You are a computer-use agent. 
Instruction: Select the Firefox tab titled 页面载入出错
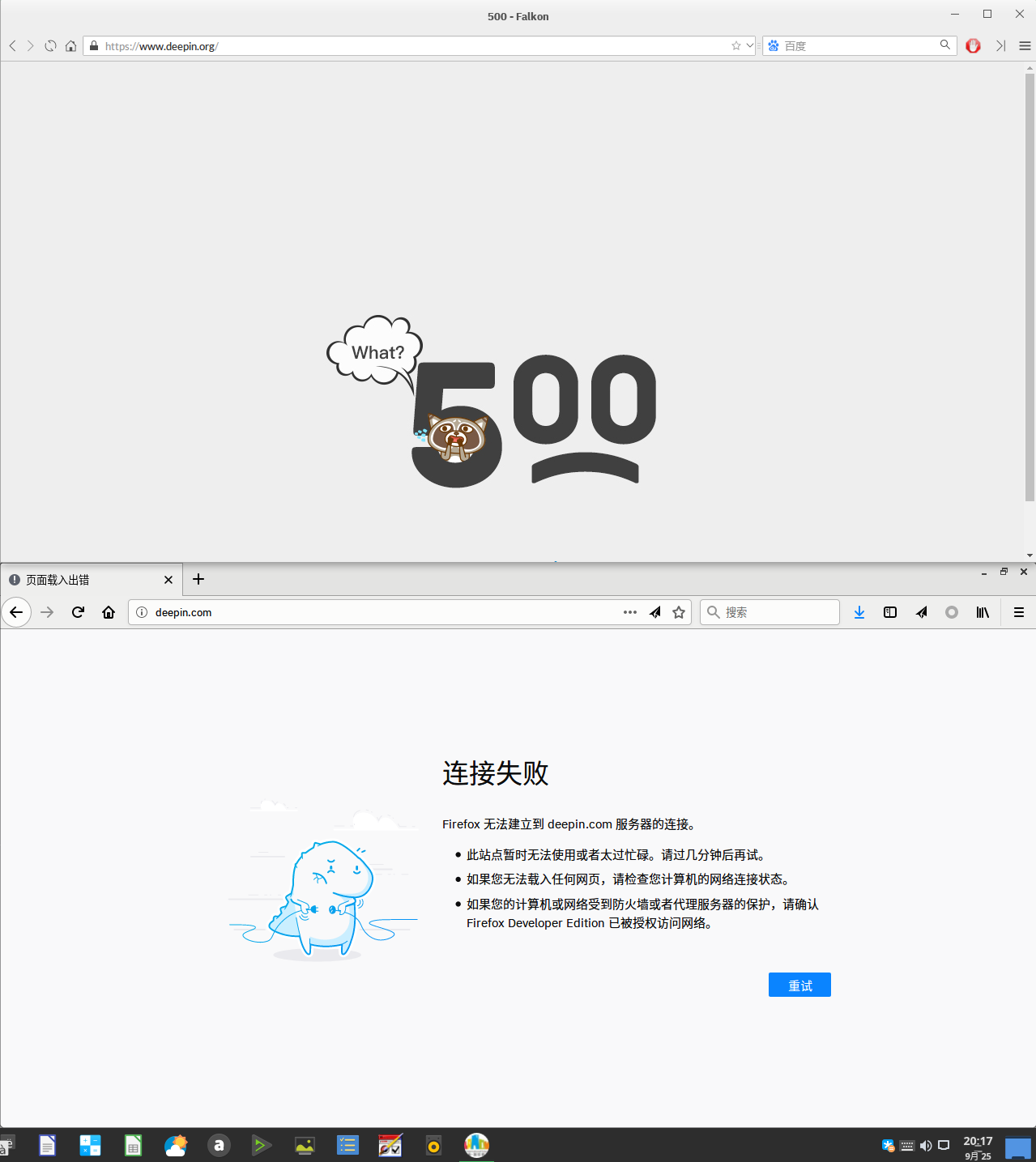click(91, 580)
